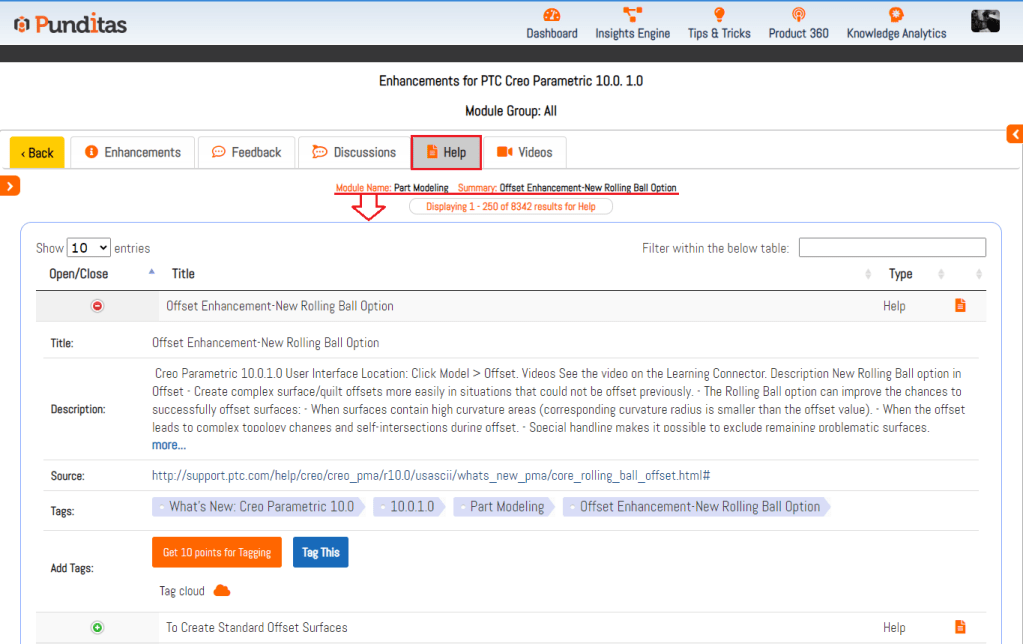Switch to the Videos tab
The image size is (1023, 644).
(x=524, y=153)
